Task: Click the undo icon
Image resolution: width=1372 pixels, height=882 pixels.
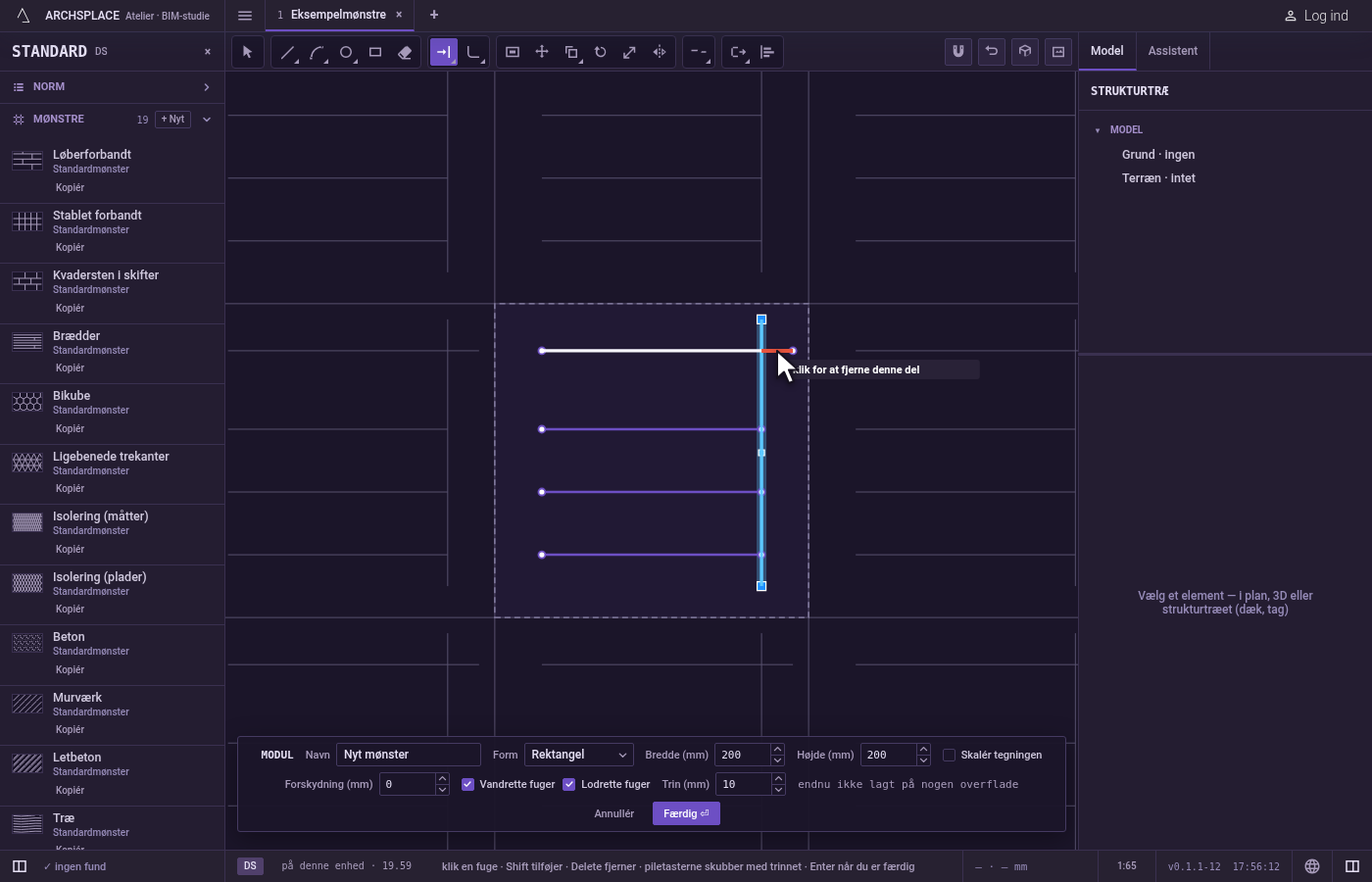Action: (x=992, y=51)
